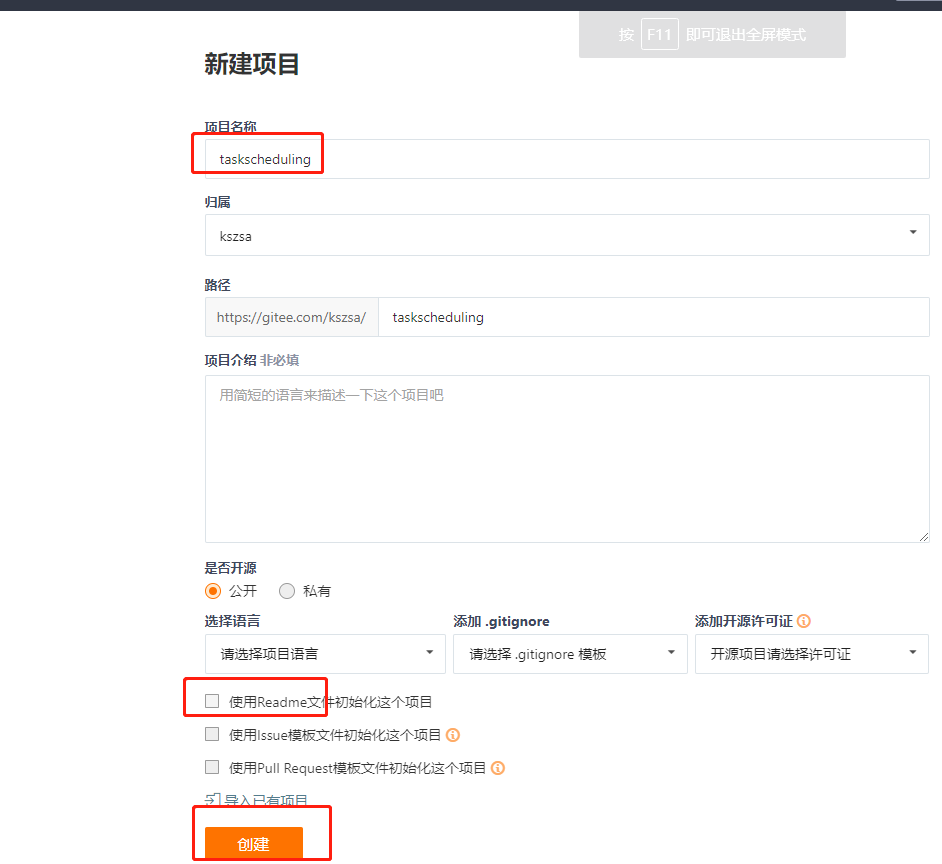Click the 是否开源 label
Image resolution: width=942 pixels, height=864 pixels.
(230, 568)
